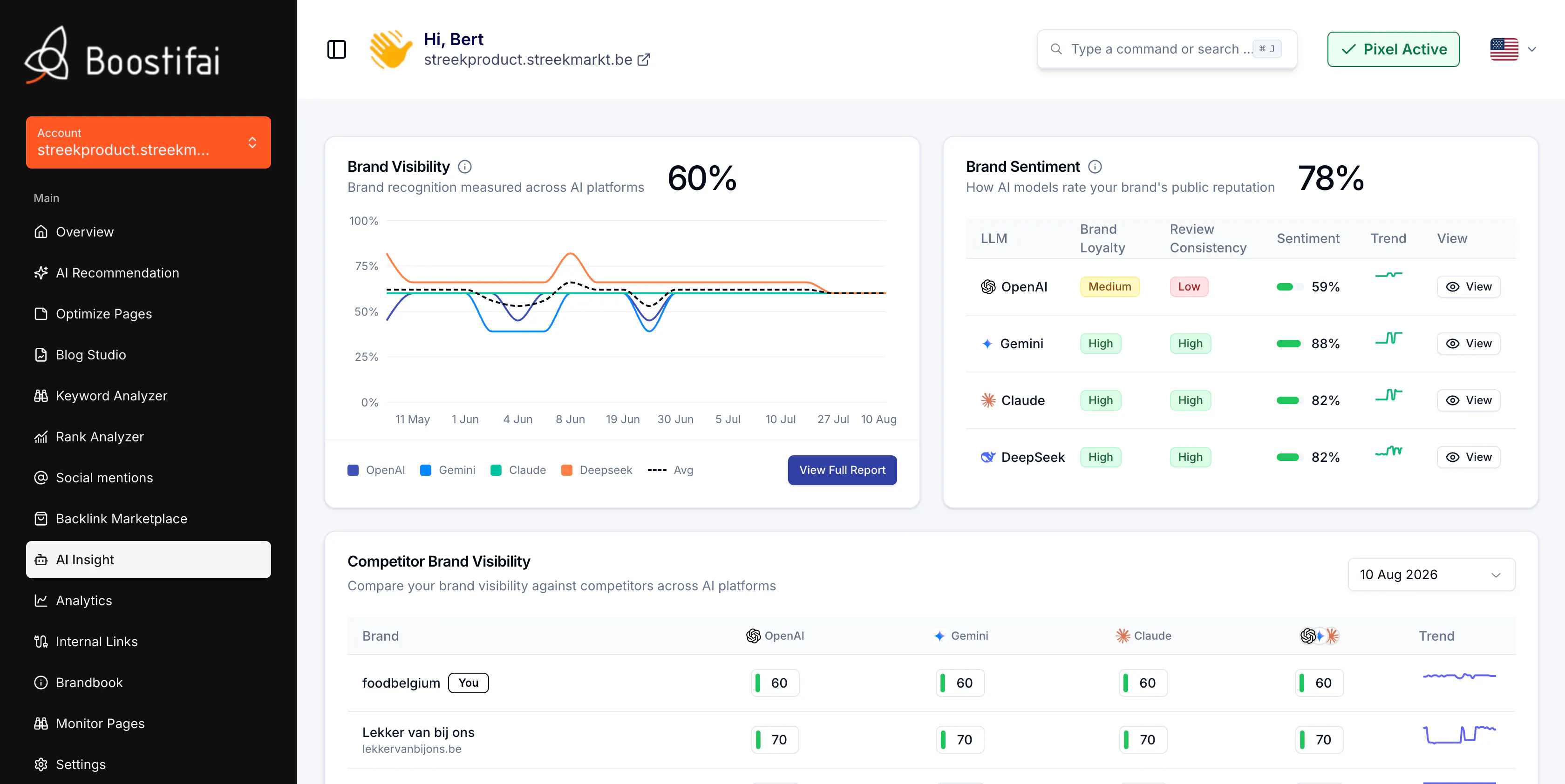
Task: Click Gemini trend sparkline in sentiment table
Action: coord(1389,338)
